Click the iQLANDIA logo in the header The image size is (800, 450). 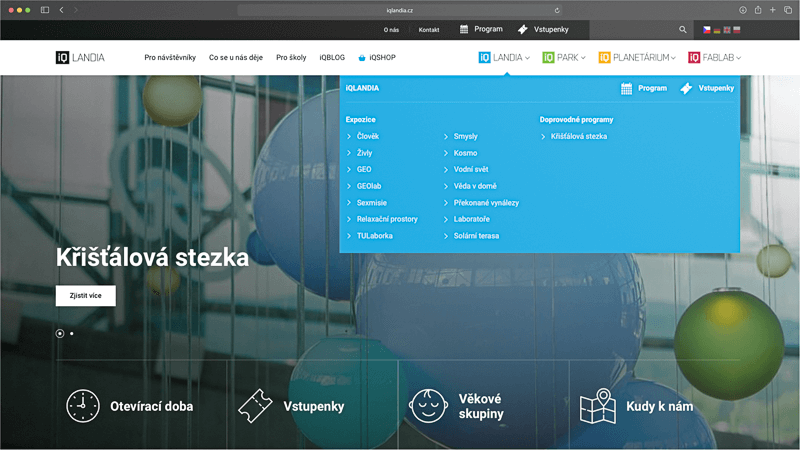tap(80, 58)
